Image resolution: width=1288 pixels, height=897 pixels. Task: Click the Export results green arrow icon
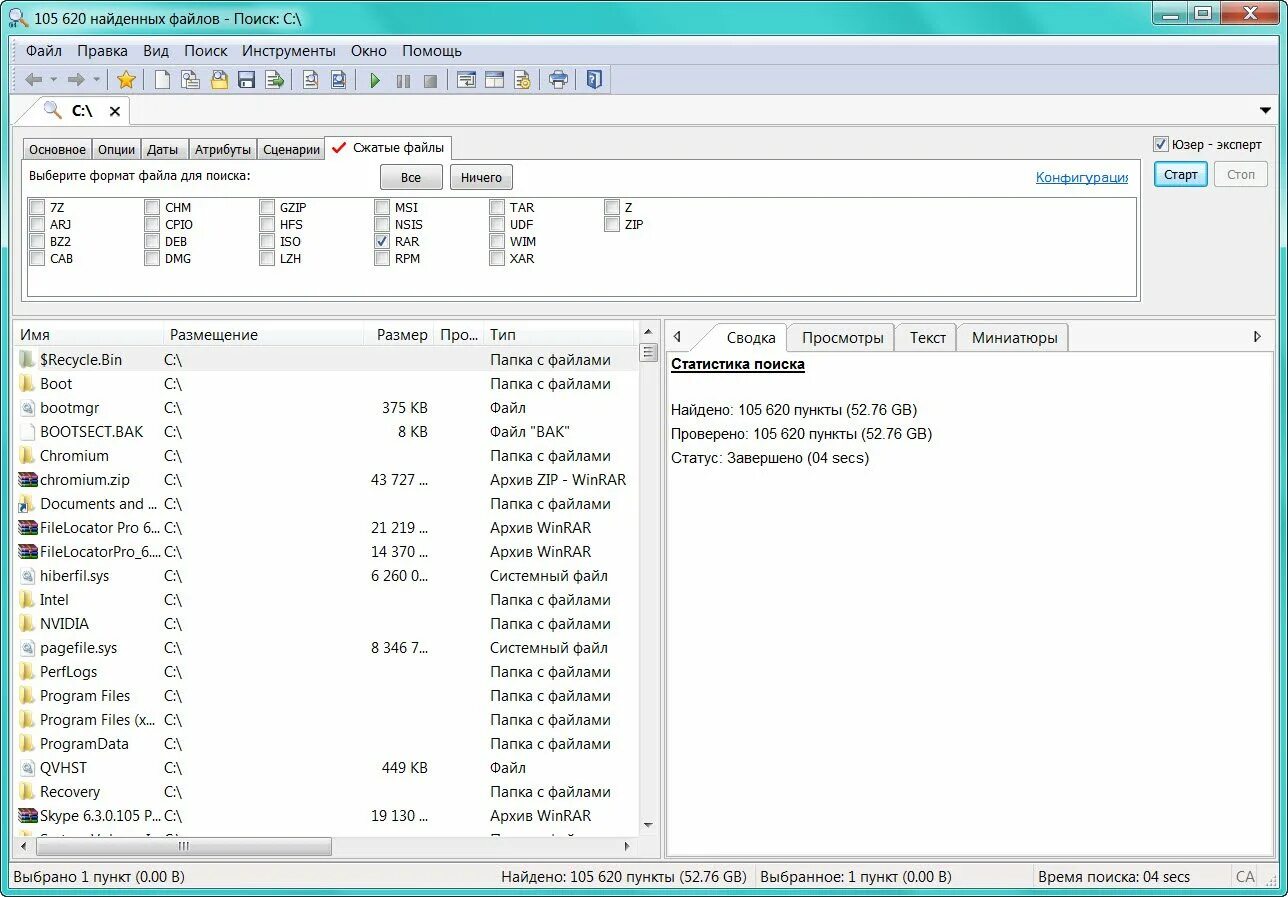(x=275, y=80)
